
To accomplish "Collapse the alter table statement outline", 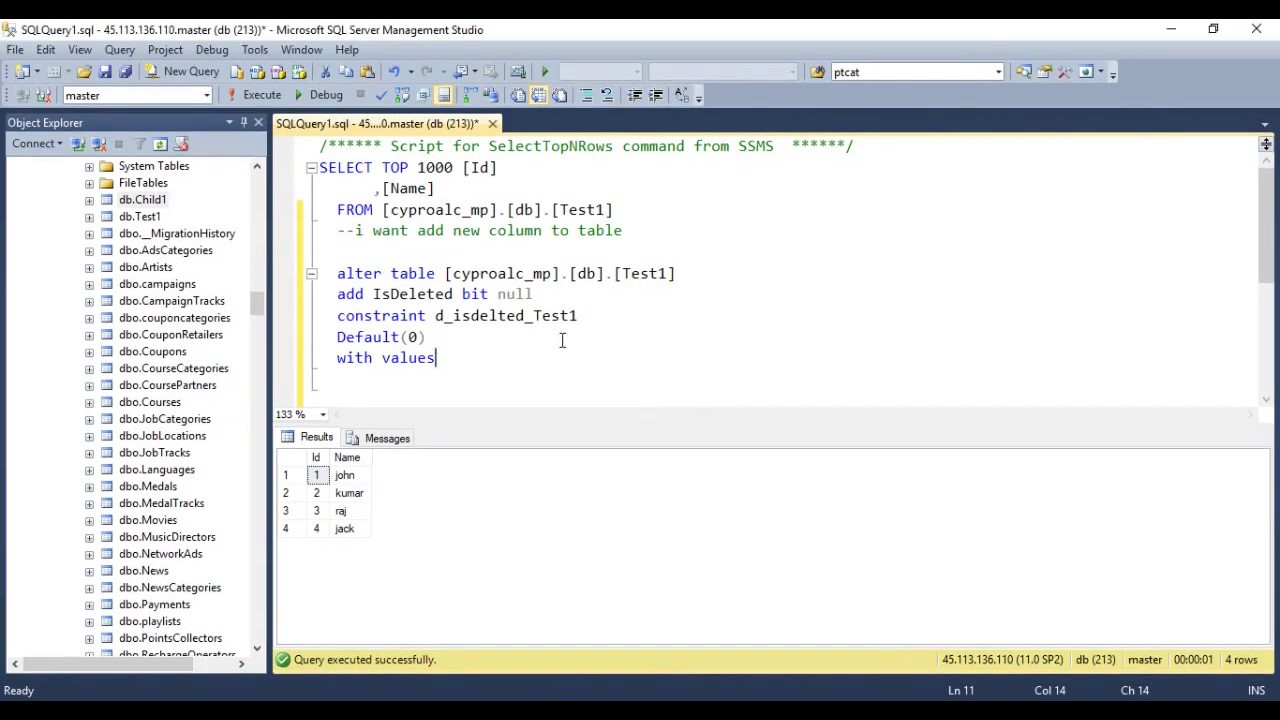I will [311, 273].
